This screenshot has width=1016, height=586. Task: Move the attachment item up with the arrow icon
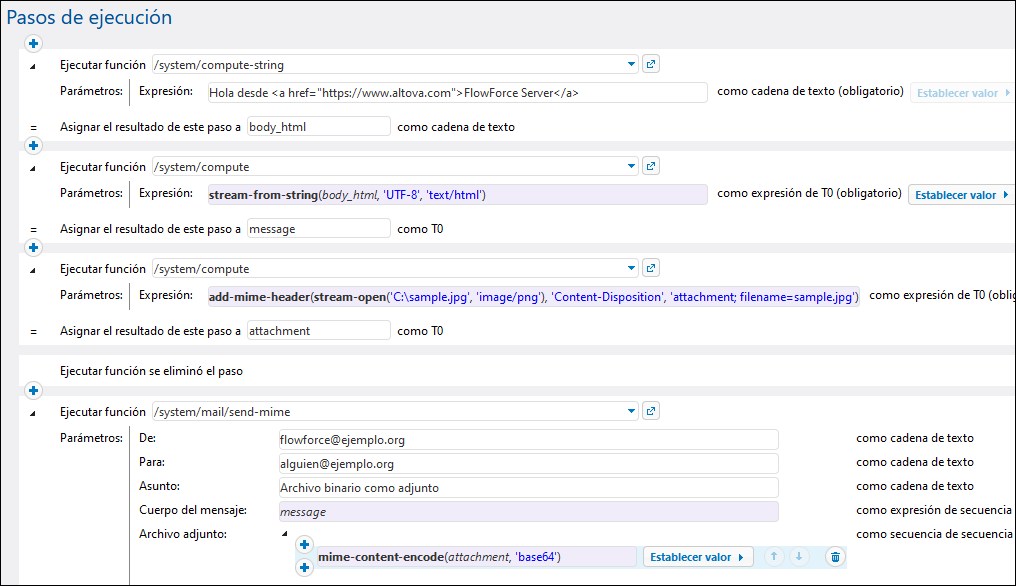[774, 557]
